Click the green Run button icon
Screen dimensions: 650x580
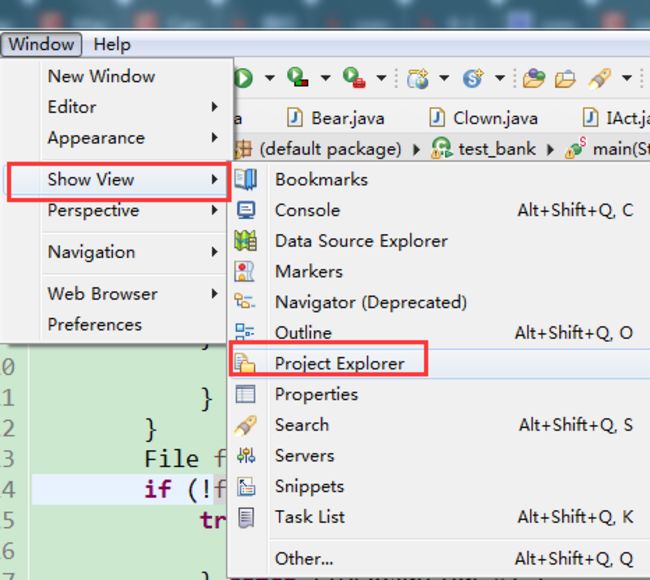pyautogui.click(x=243, y=78)
